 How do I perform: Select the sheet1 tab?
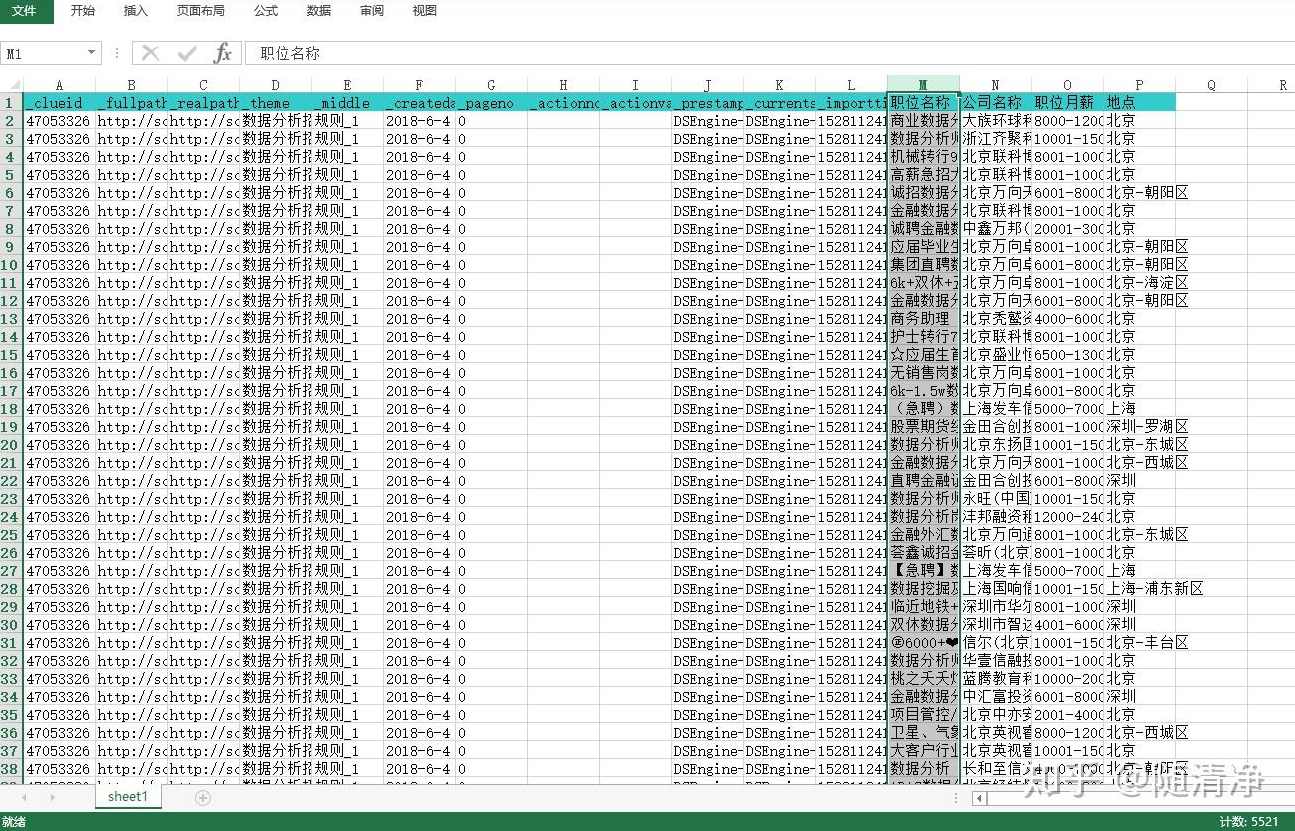click(126, 796)
